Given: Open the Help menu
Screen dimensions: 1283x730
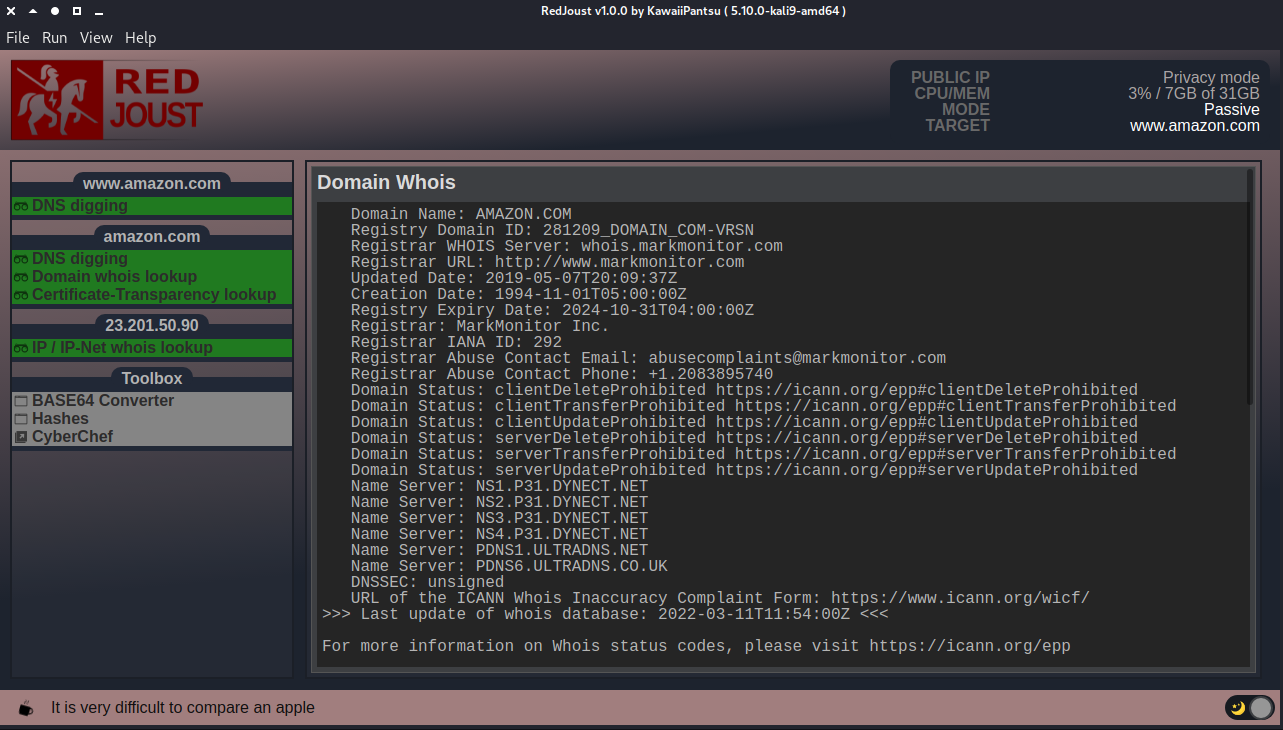Looking at the screenshot, I should (x=140, y=38).
